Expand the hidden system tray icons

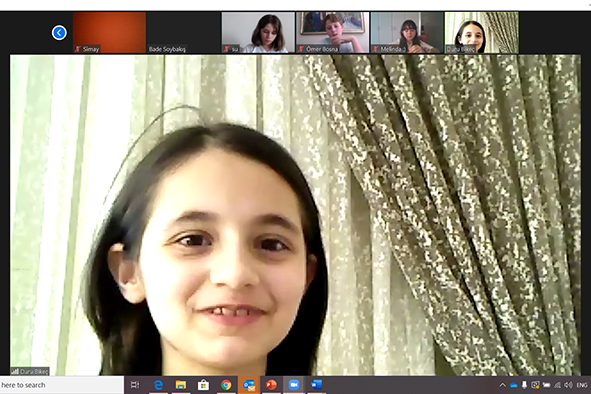[x=502, y=385]
